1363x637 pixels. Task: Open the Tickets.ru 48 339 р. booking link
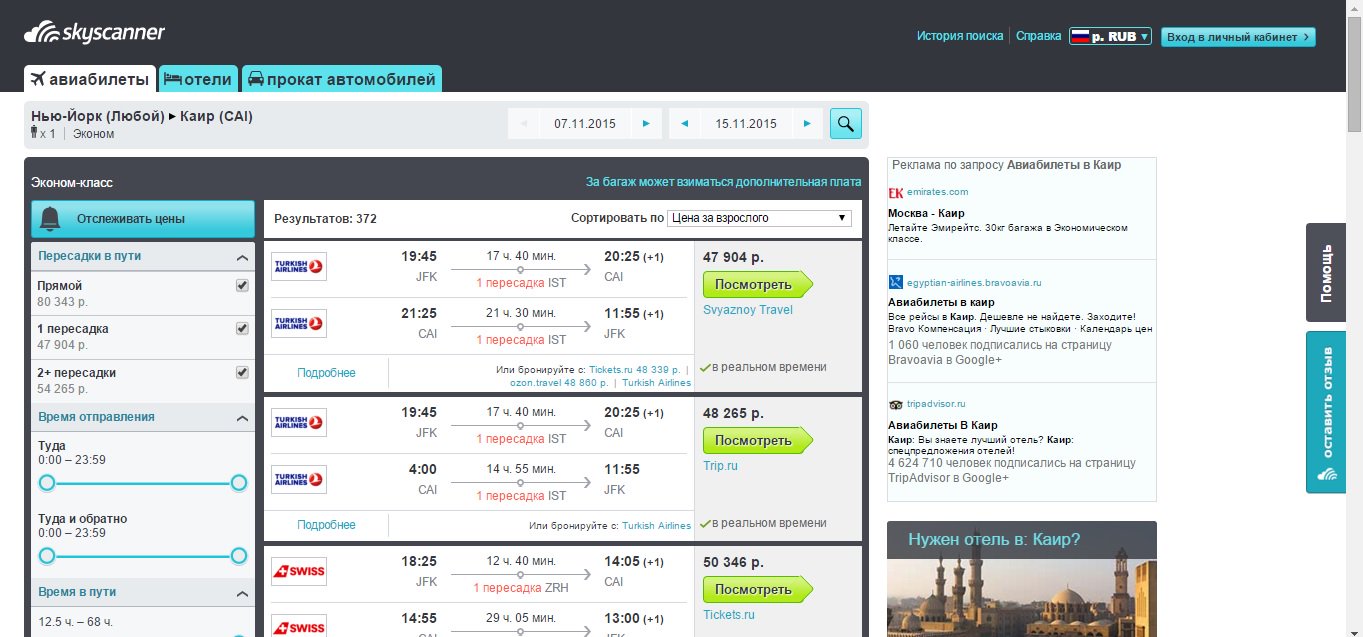(x=635, y=369)
